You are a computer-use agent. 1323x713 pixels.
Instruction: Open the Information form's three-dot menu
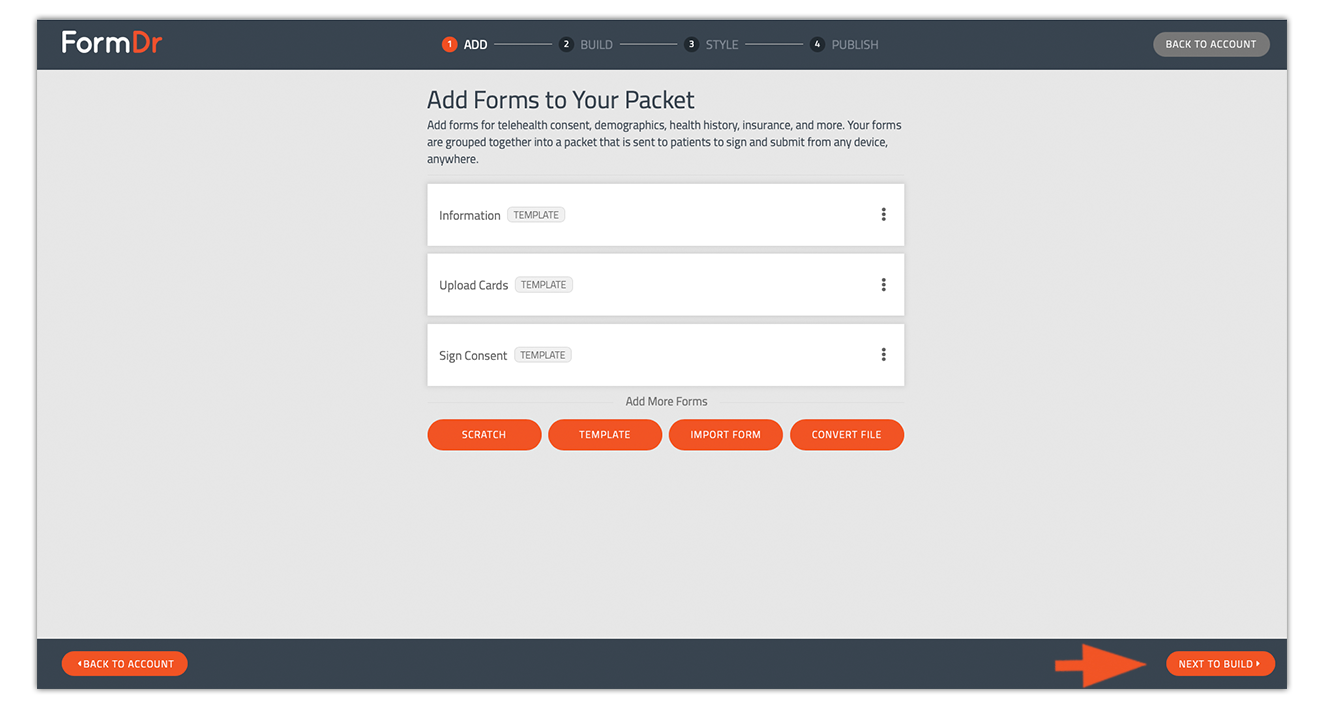click(x=883, y=215)
